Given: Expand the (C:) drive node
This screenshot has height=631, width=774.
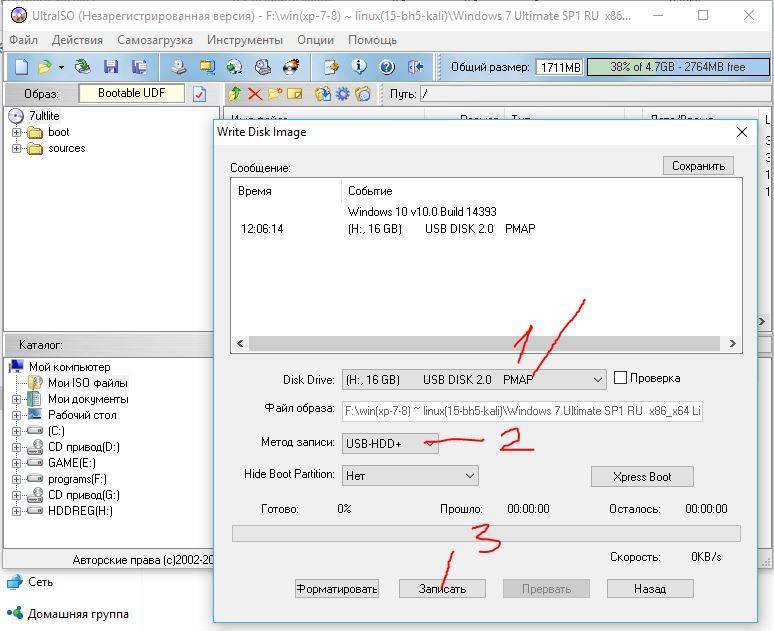Looking at the screenshot, I should point(16,431).
